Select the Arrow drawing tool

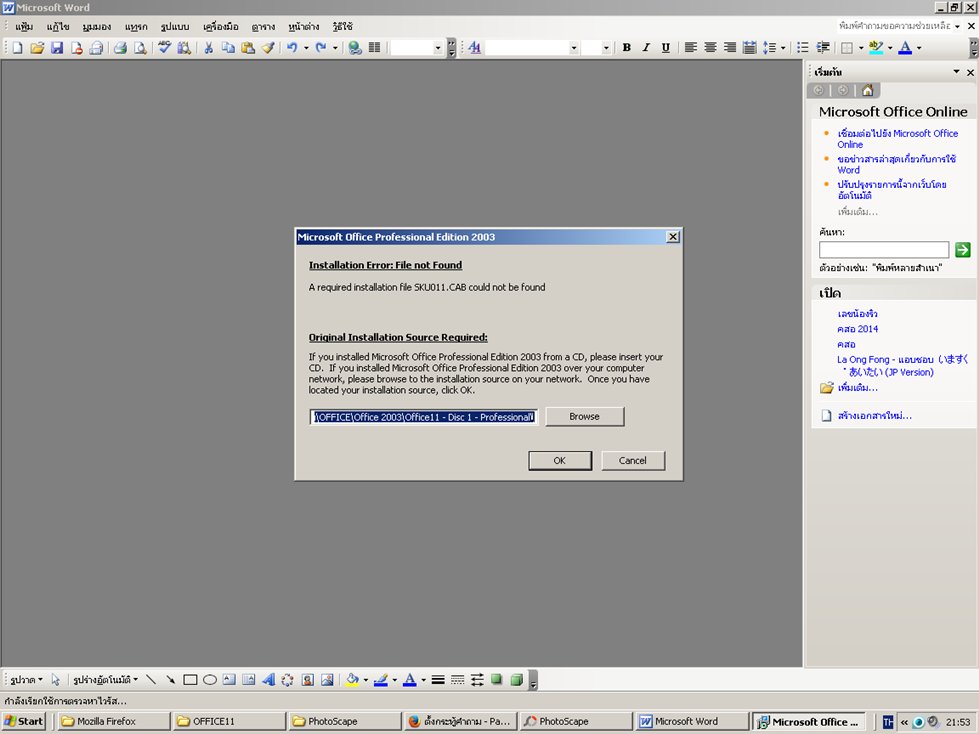pos(170,680)
